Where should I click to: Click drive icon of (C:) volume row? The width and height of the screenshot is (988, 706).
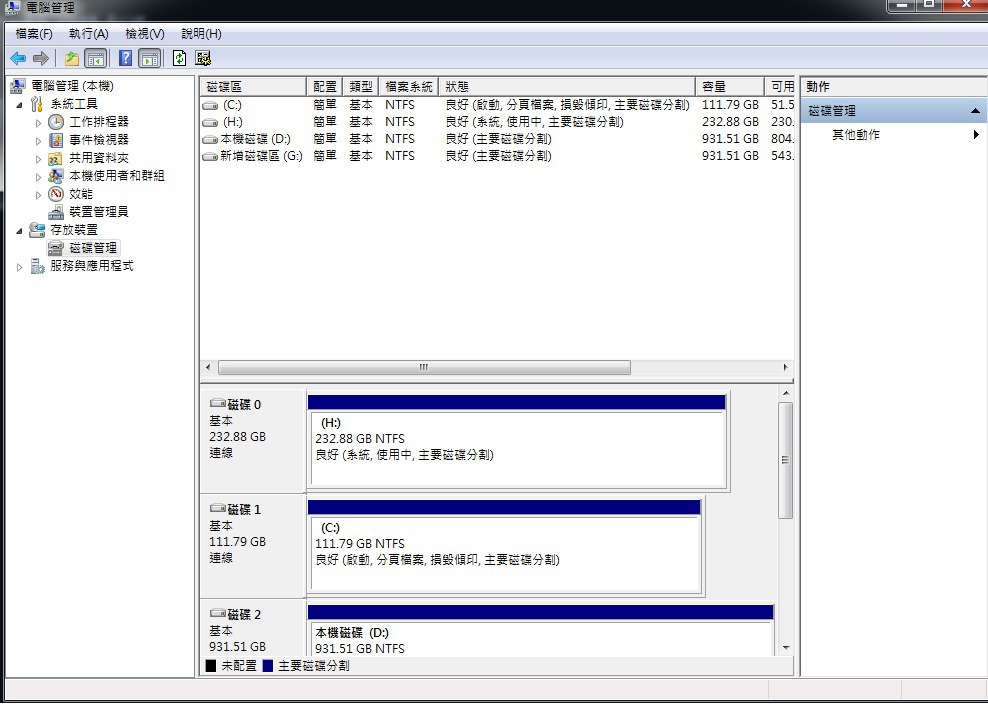click(210, 106)
